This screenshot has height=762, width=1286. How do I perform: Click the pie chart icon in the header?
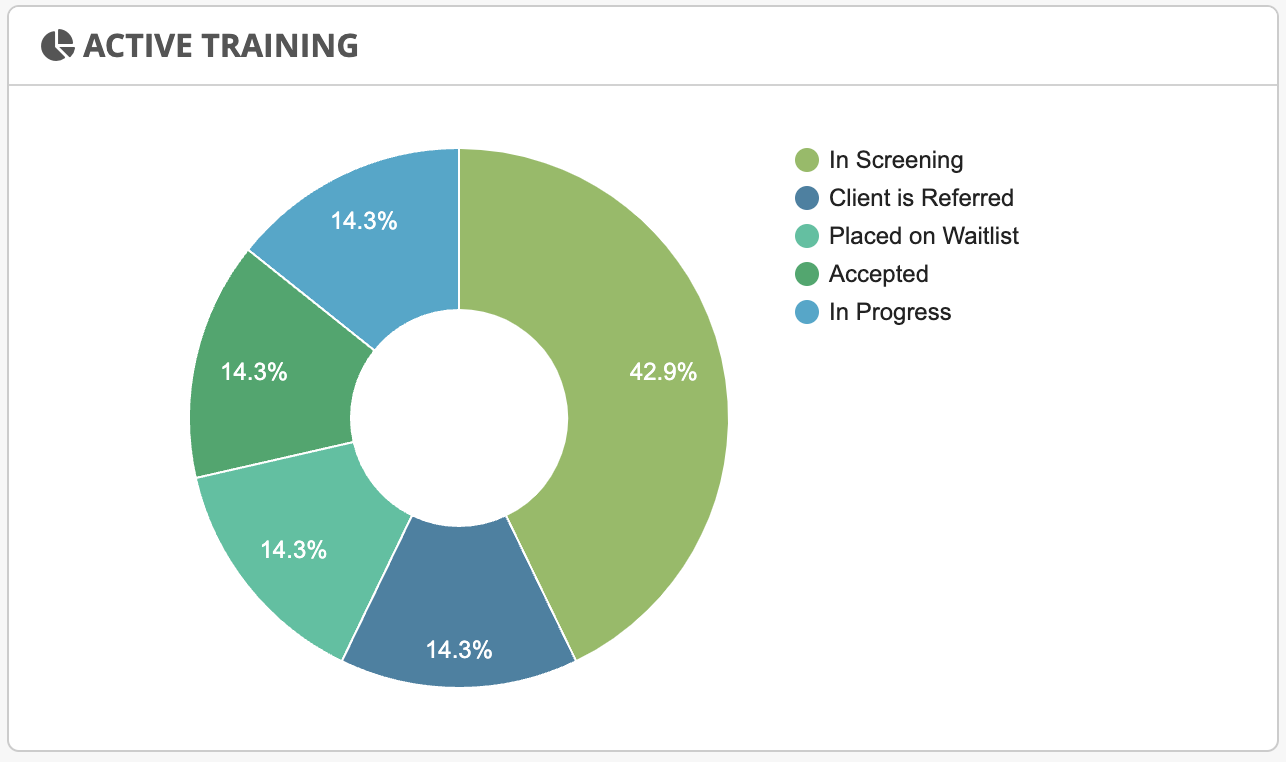pyautogui.click(x=57, y=45)
